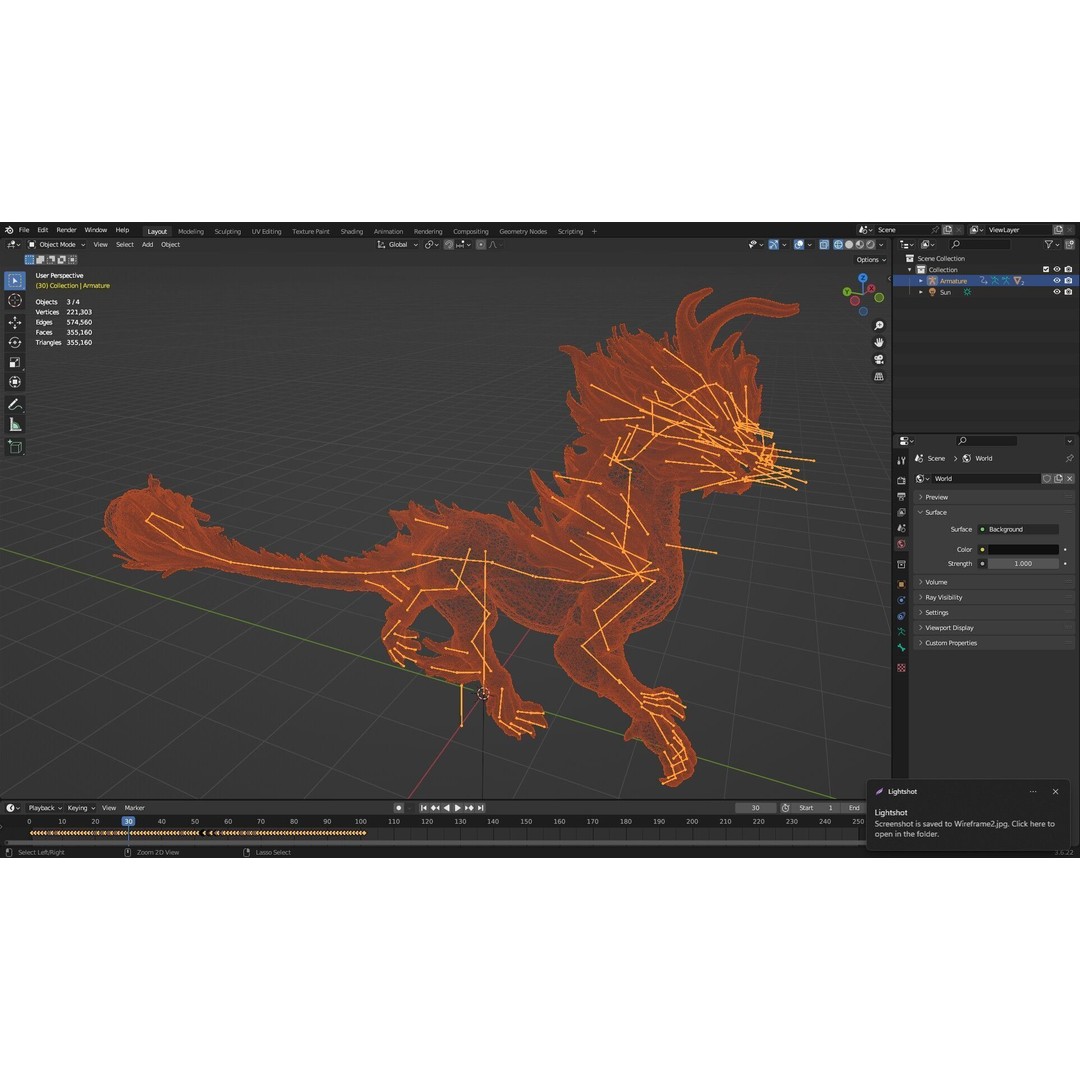The image size is (1080, 1080).
Task: Open the Add menu in viewport header
Action: click(147, 245)
